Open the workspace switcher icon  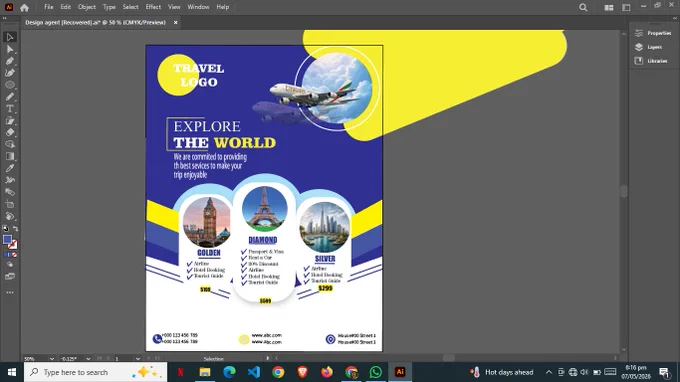(626, 7)
